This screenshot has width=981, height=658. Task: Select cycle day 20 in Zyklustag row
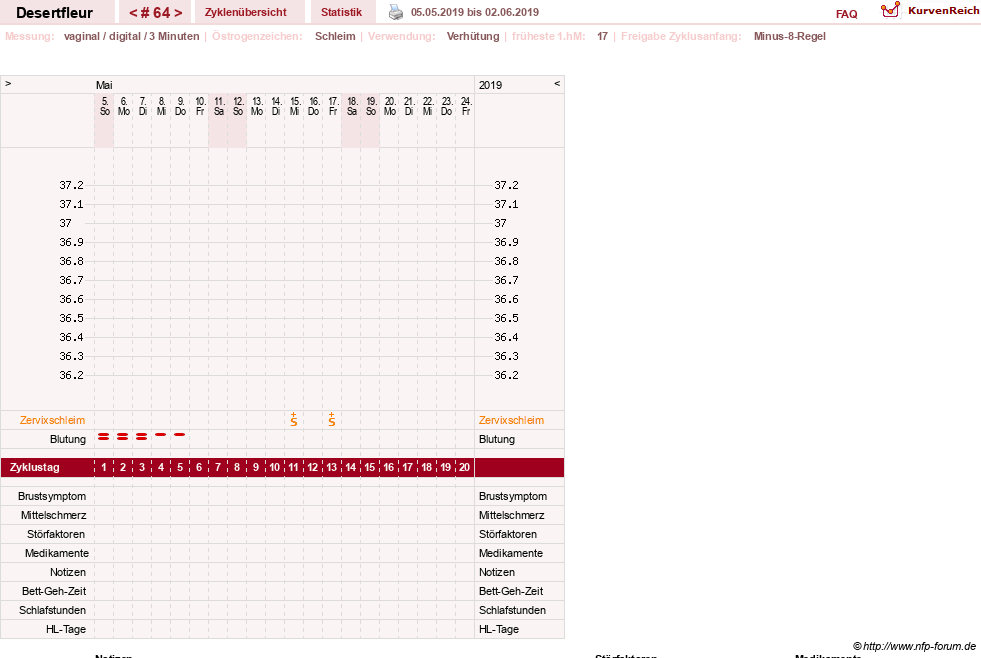(x=464, y=467)
